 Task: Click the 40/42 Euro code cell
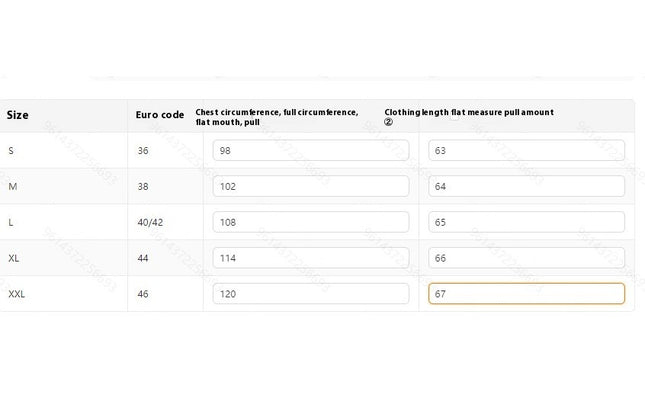pos(150,222)
